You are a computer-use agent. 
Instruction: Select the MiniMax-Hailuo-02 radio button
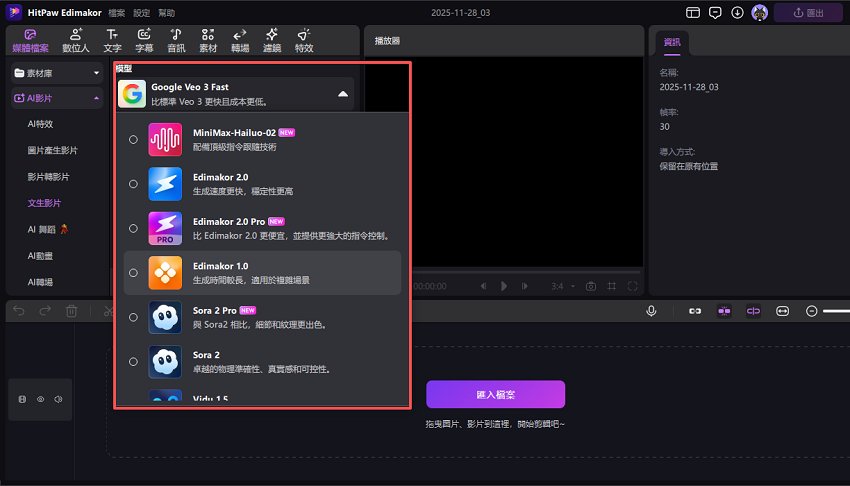133,140
